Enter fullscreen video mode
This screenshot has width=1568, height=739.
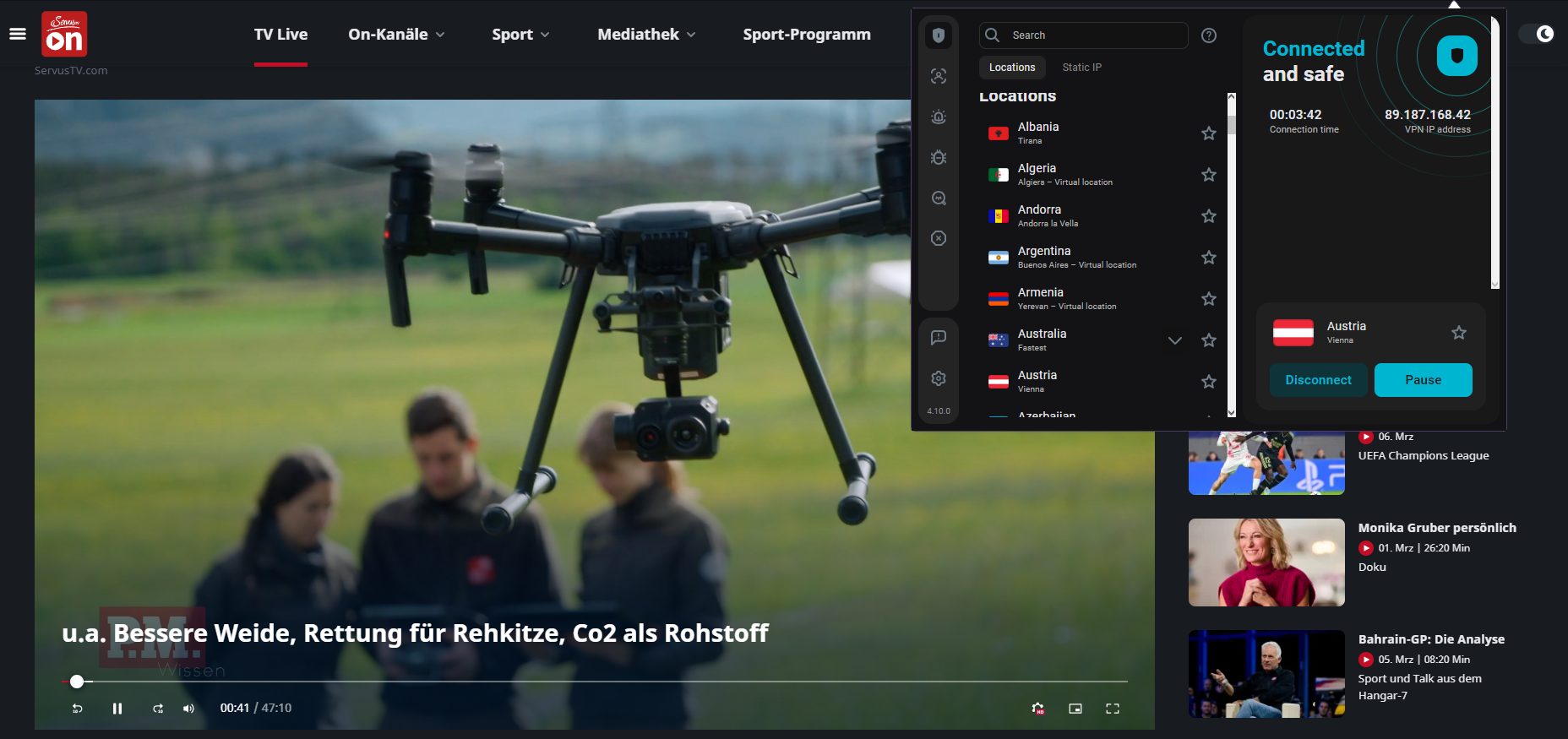1113,709
